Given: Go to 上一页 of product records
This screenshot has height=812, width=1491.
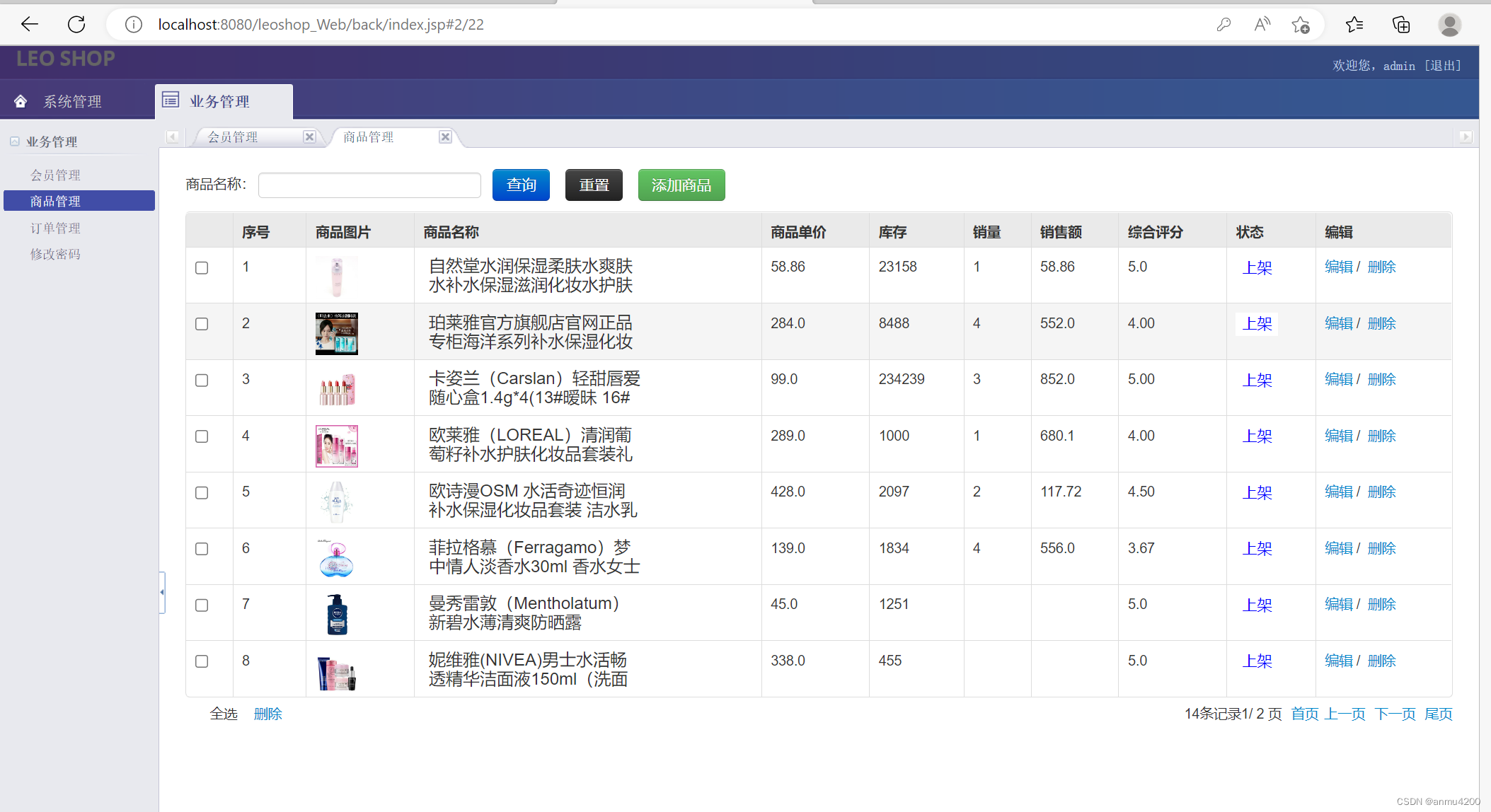Looking at the screenshot, I should [1345, 714].
